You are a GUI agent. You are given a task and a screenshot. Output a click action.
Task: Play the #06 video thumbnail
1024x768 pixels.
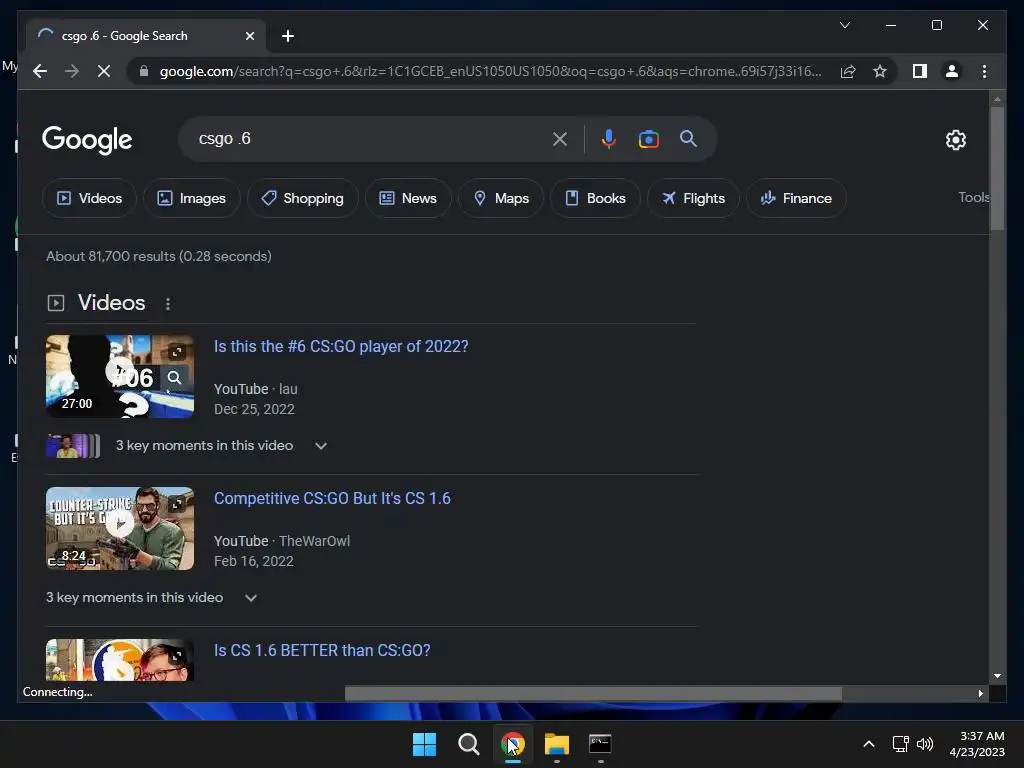click(120, 376)
